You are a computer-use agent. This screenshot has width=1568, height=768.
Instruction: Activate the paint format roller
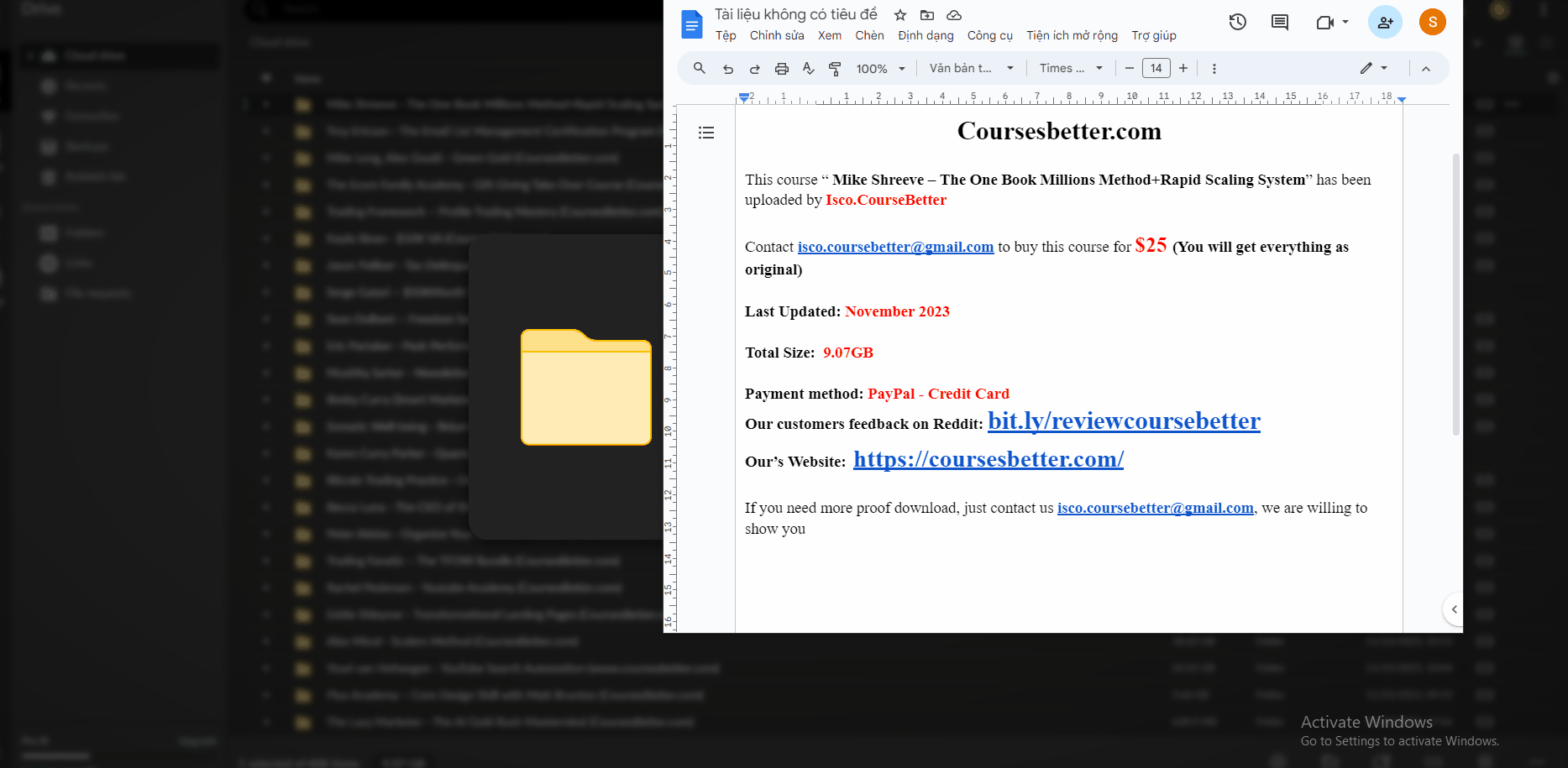836,69
